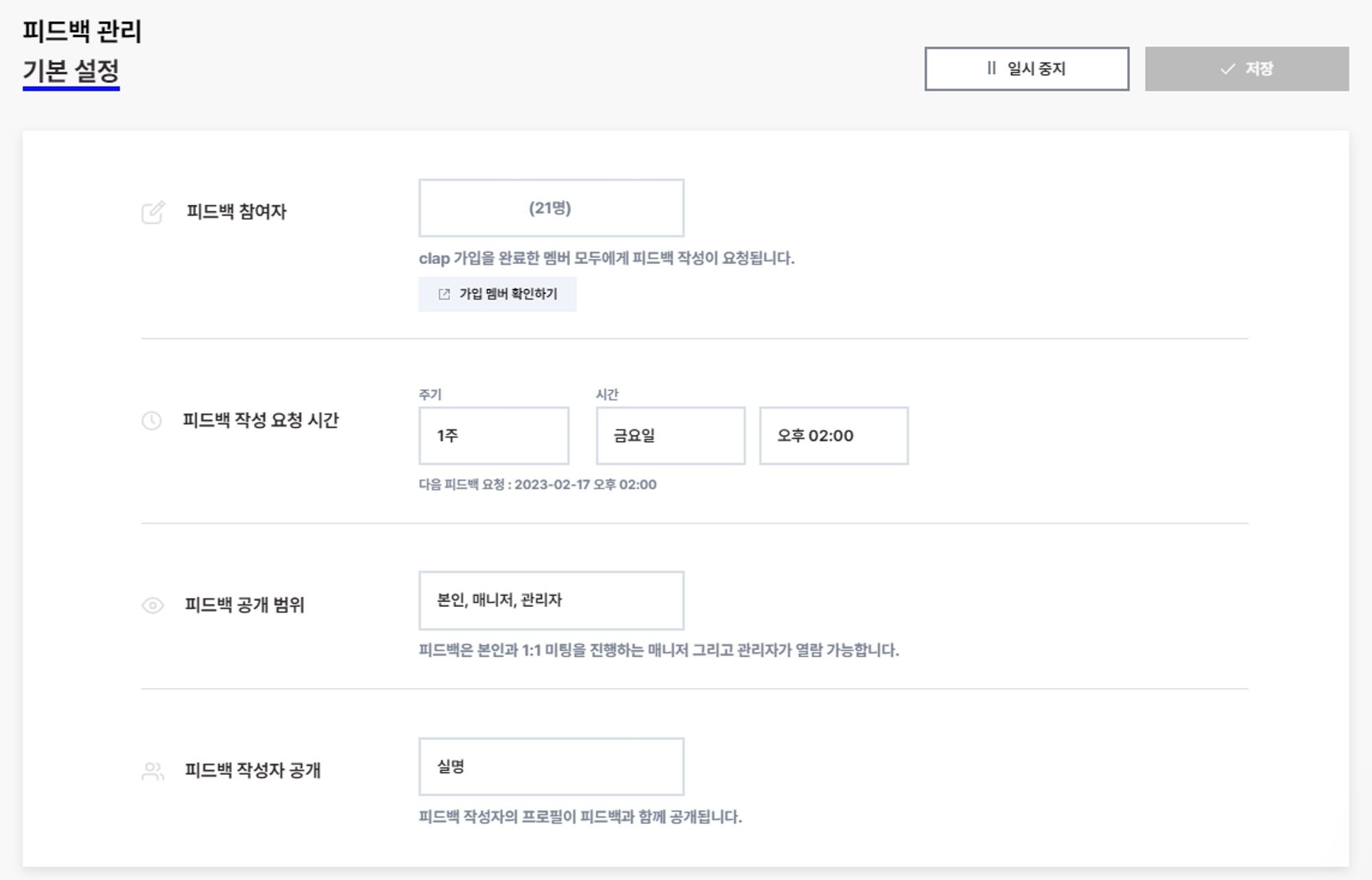Click the 피드백 참여자 label
Viewport: 1372px width, 880px height.
(x=236, y=212)
